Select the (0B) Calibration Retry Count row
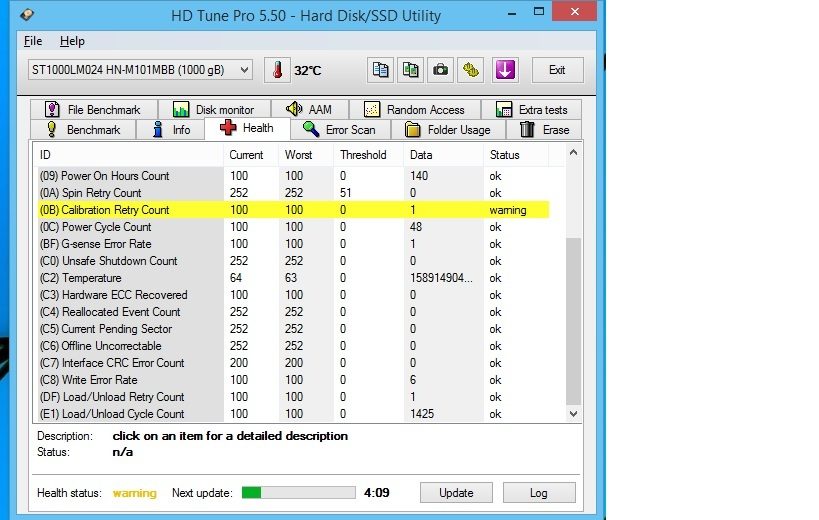Viewport: 819px width, 520px height. pos(293,210)
